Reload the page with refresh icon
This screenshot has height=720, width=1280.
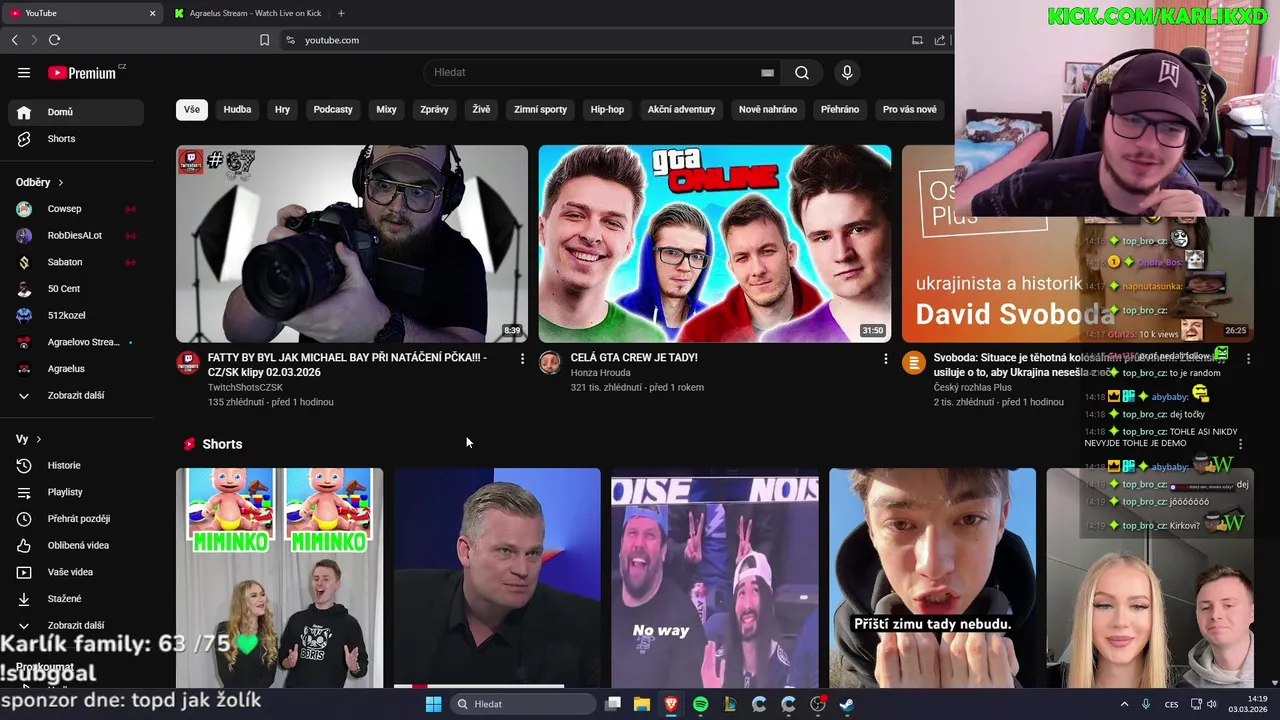(55, 40)
